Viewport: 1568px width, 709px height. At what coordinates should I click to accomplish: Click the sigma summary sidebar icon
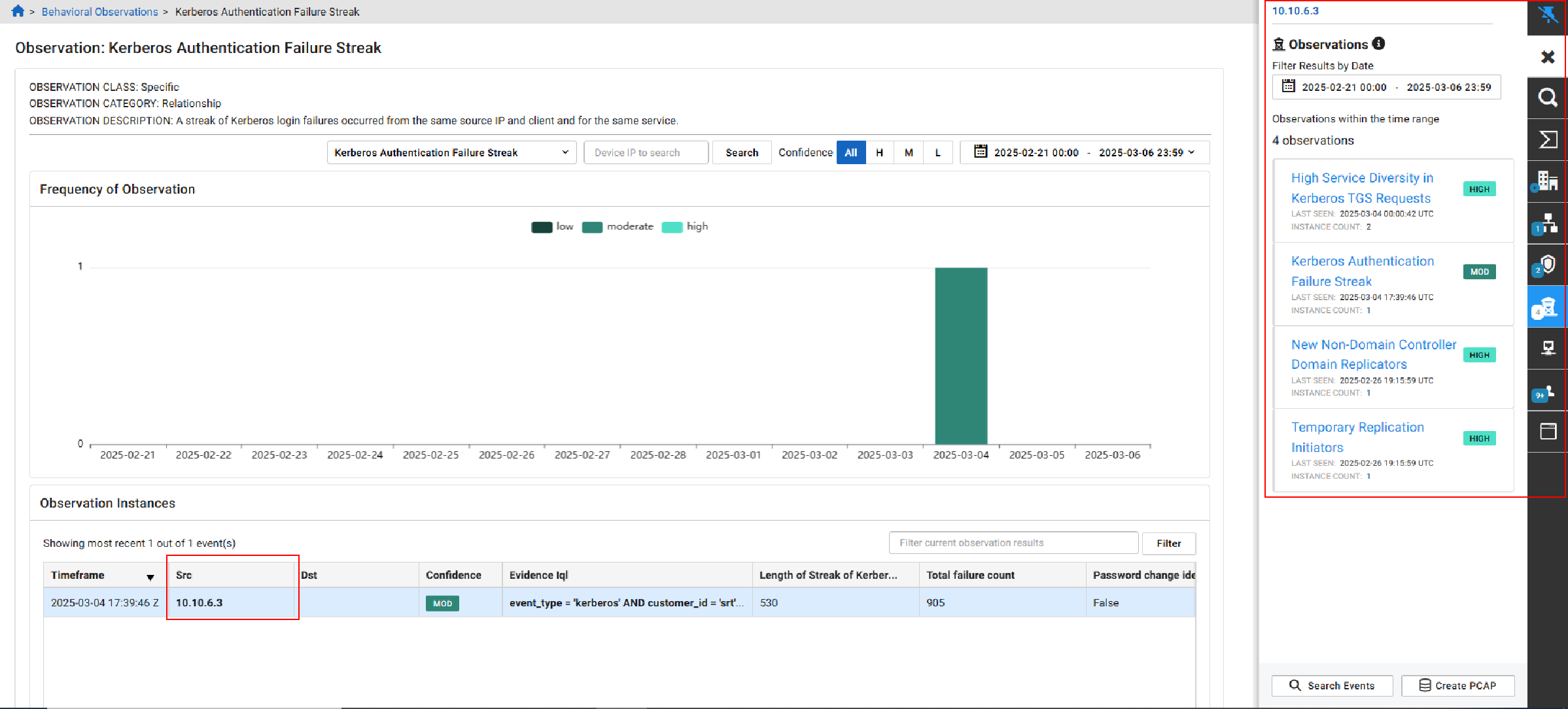click(1548, 139)
